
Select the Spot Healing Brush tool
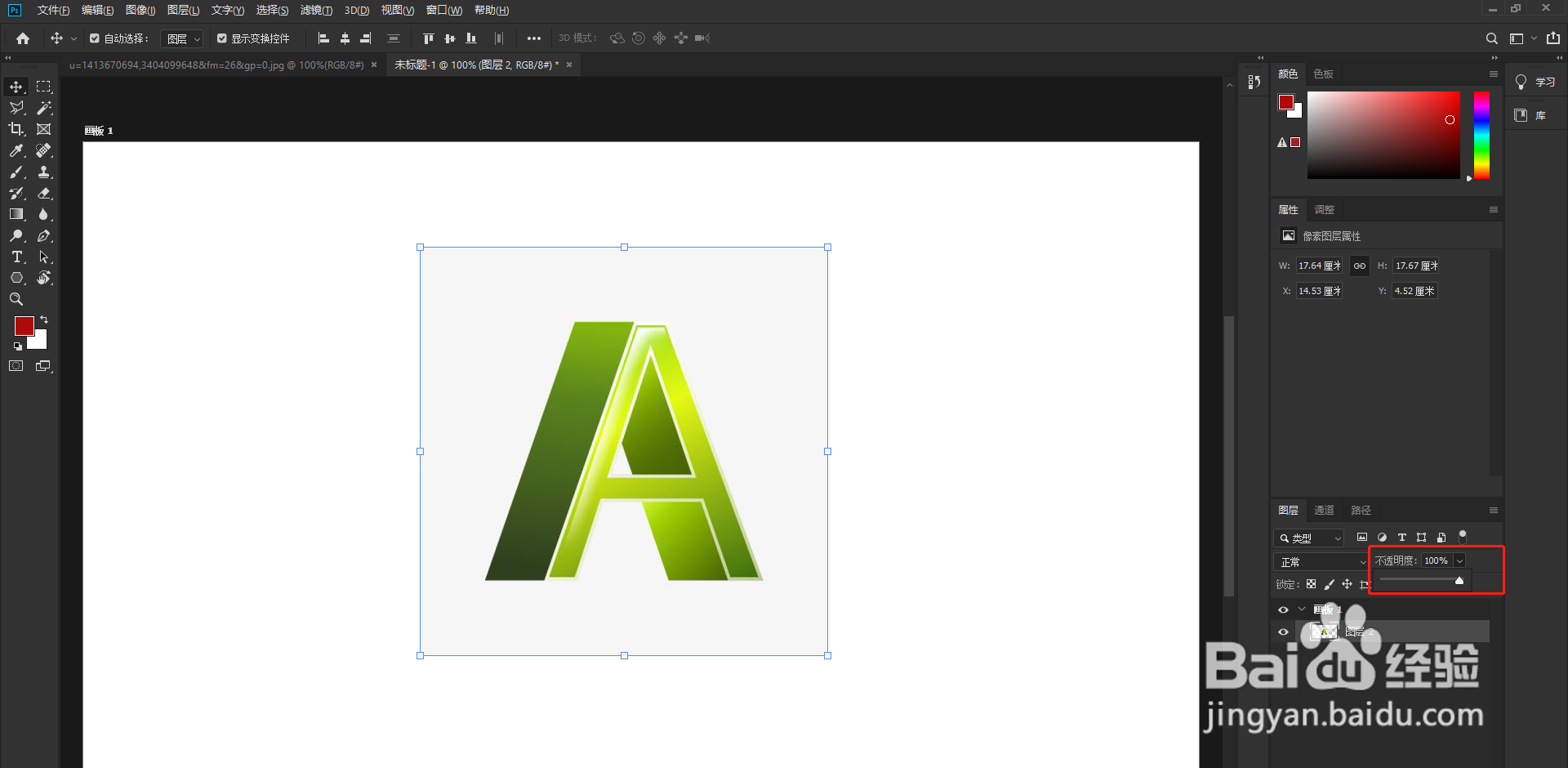click(x=44, y=150)
